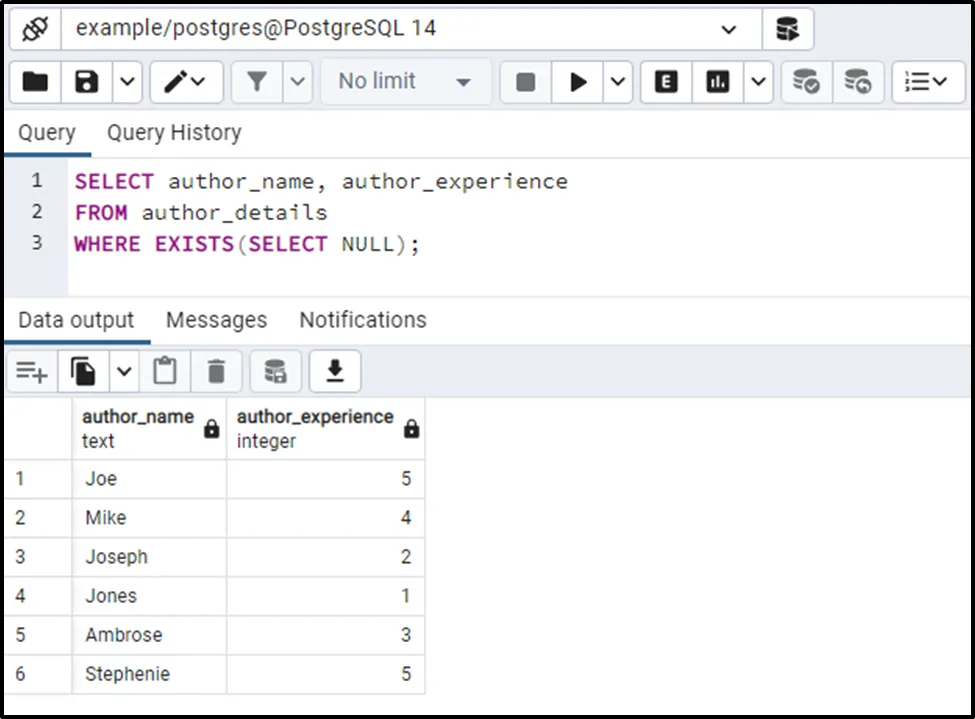Open the Notifications tab
Screen dimensions: 975x719
362,320
